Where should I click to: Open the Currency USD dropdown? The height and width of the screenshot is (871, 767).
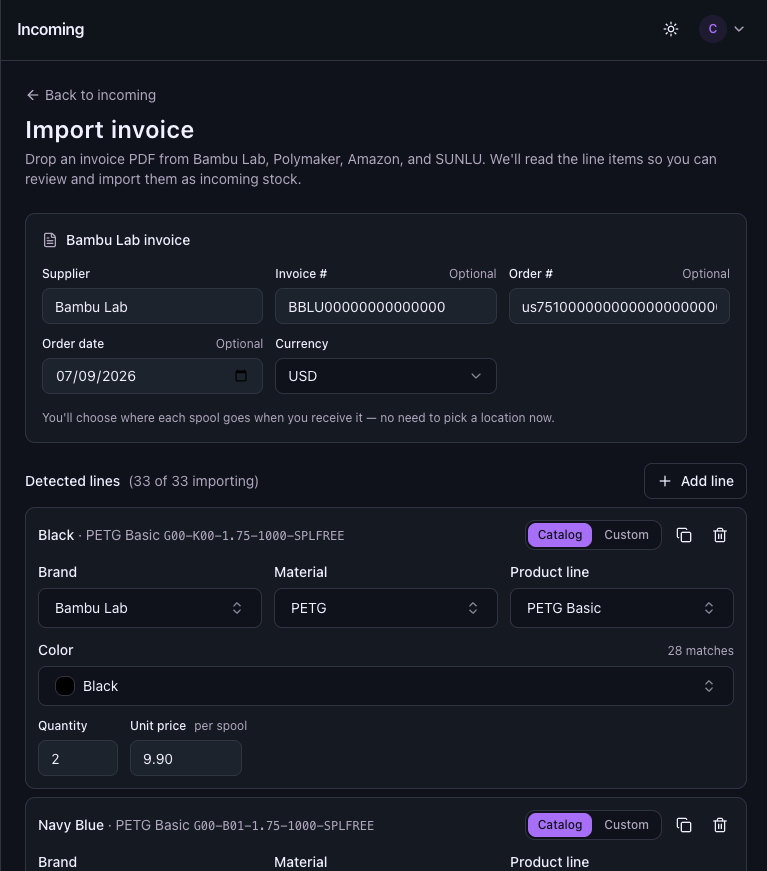click(x=385, y=376)
